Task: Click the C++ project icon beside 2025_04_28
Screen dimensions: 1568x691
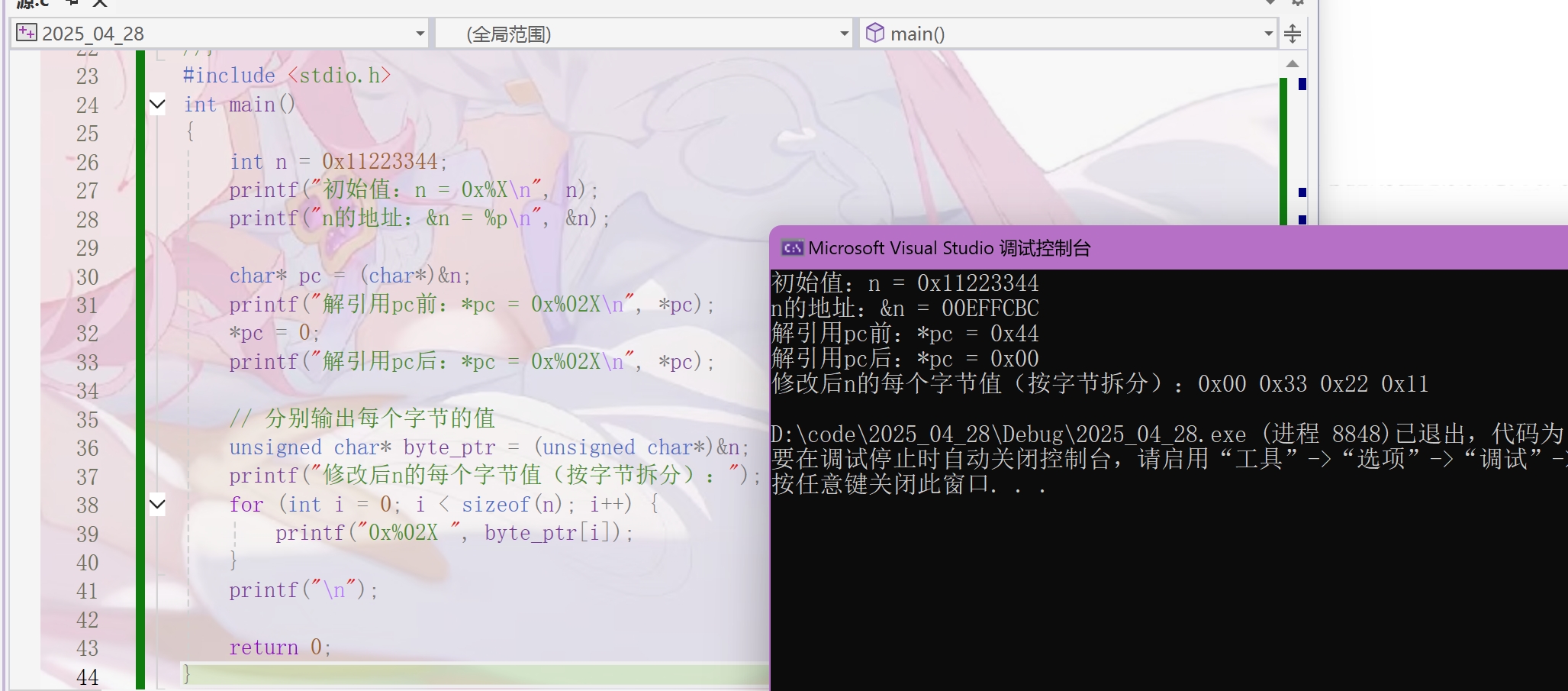Action: 26,33
